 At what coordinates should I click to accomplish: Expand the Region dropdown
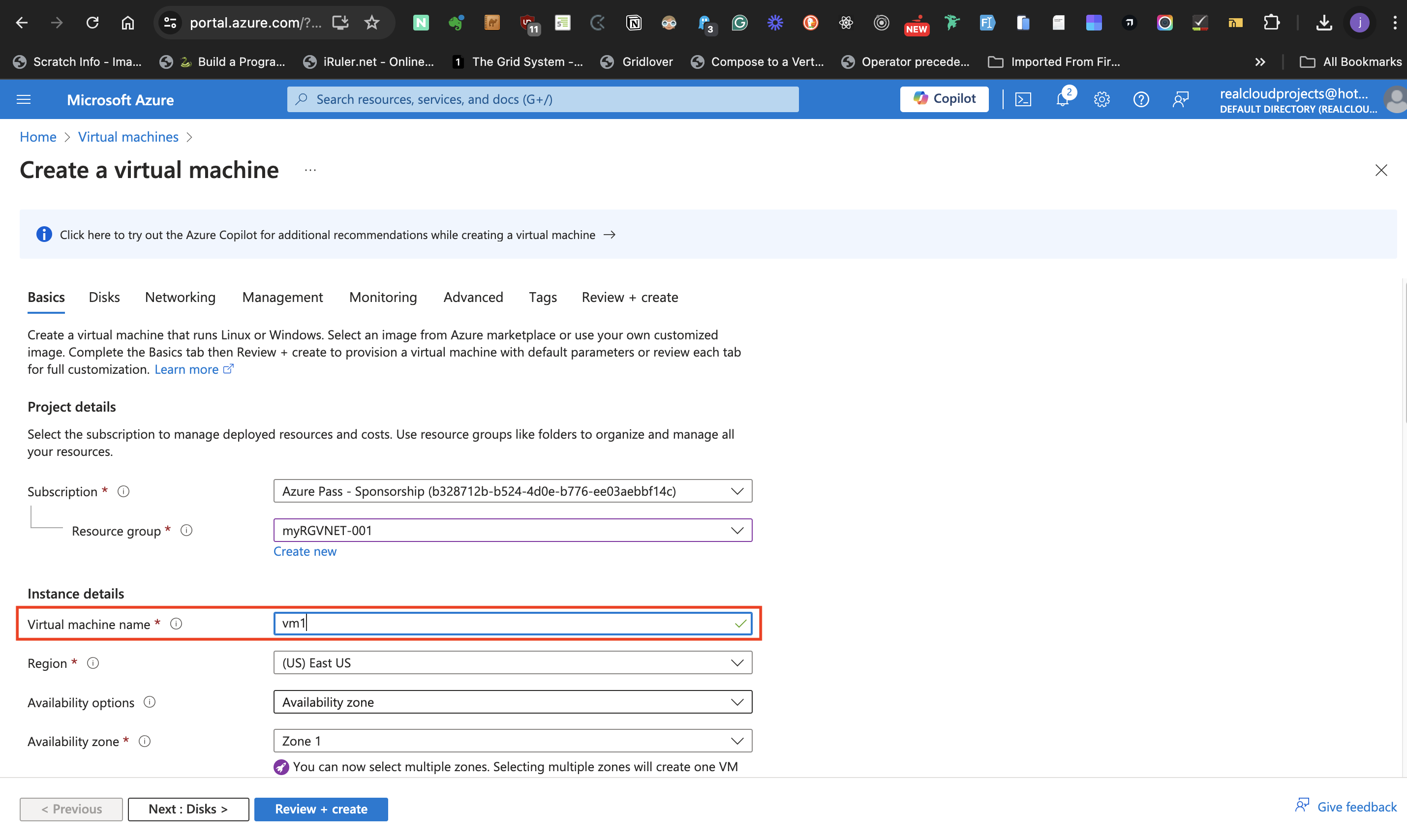(x=513, y=663)
